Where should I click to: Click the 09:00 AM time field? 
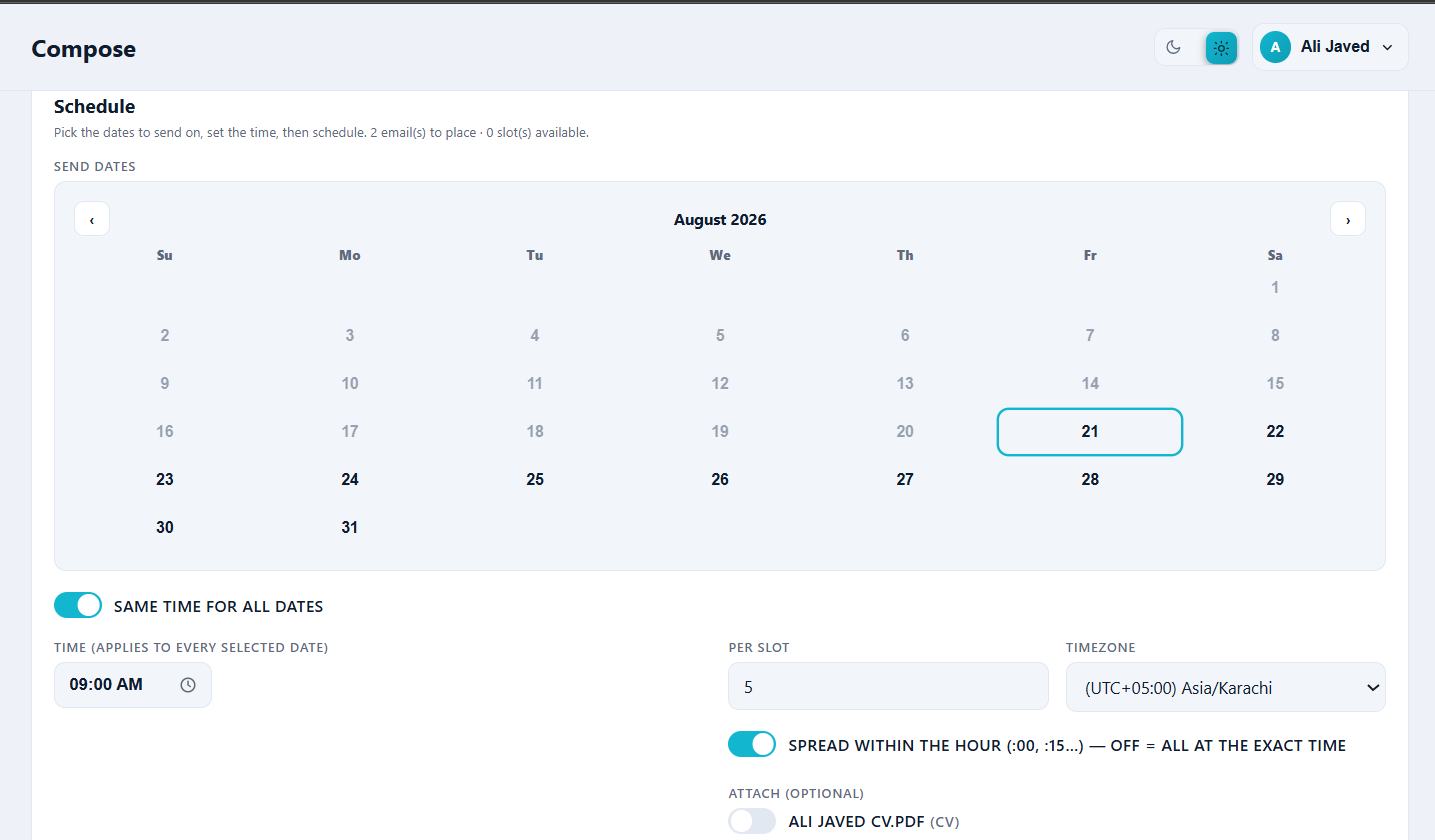pos(133,685)
